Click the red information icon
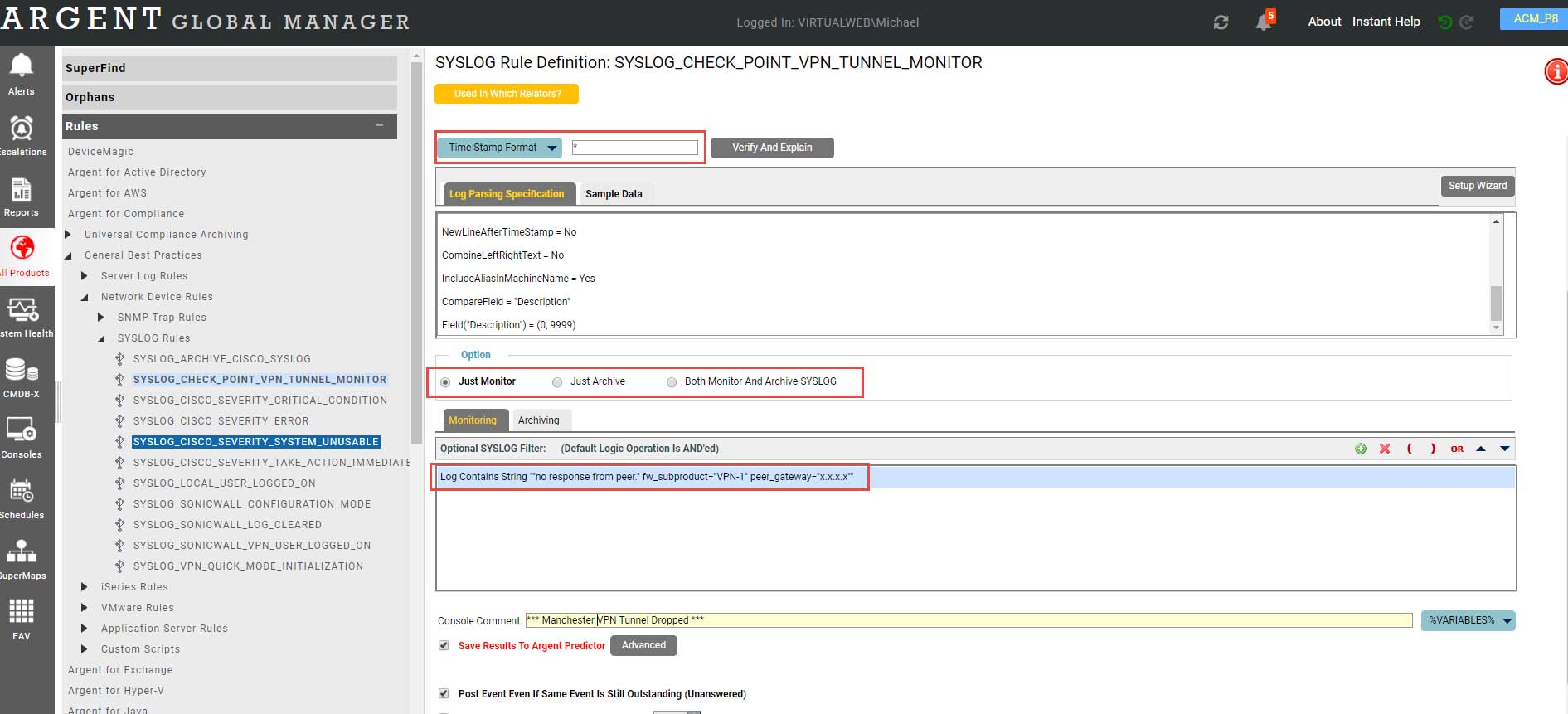Viewport: 1568px width, 714px height. 1556,72
